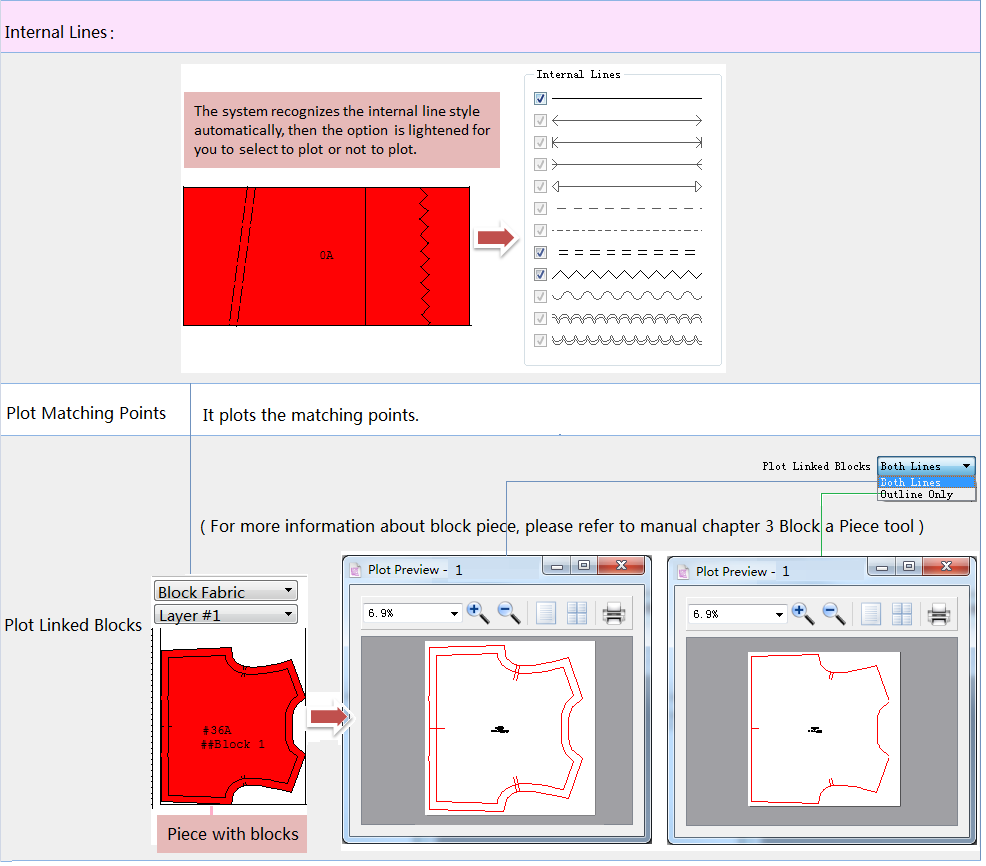Choose 'Outline Only' from the dropdown list
Screen dimensions: 986x866
click(917, 494)
